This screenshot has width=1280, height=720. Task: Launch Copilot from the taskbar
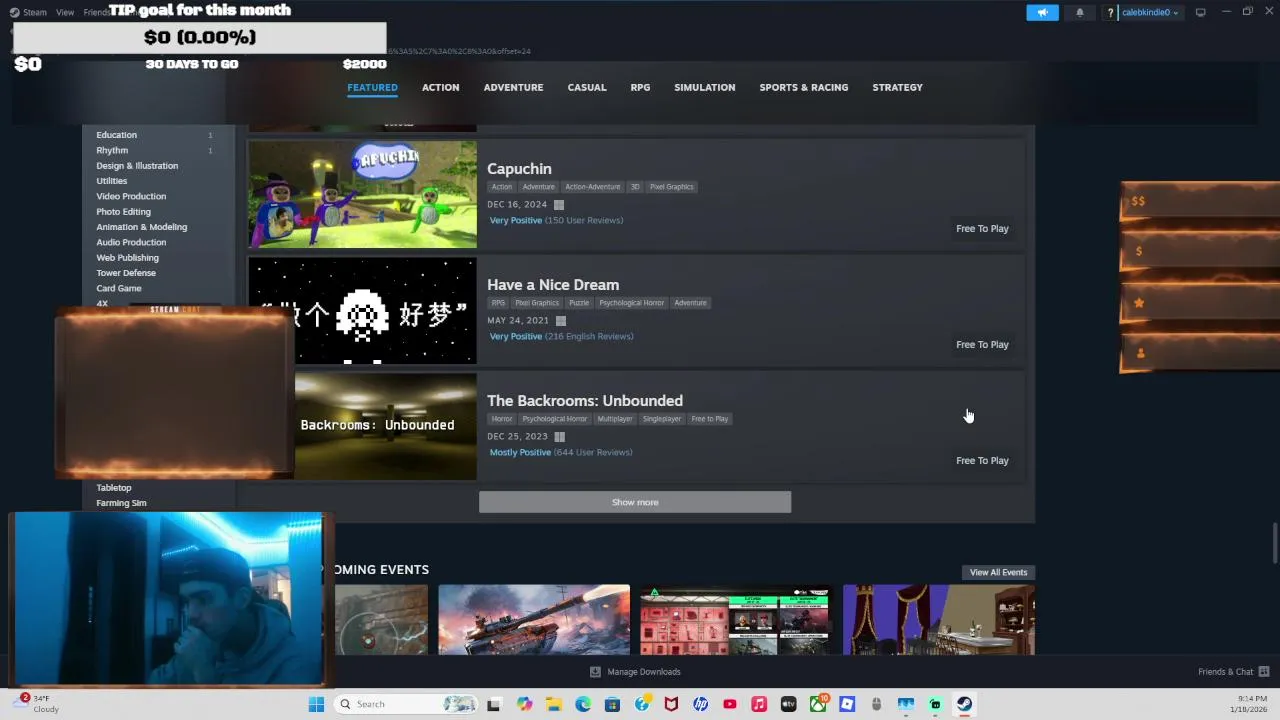click(x=524, y=704)
